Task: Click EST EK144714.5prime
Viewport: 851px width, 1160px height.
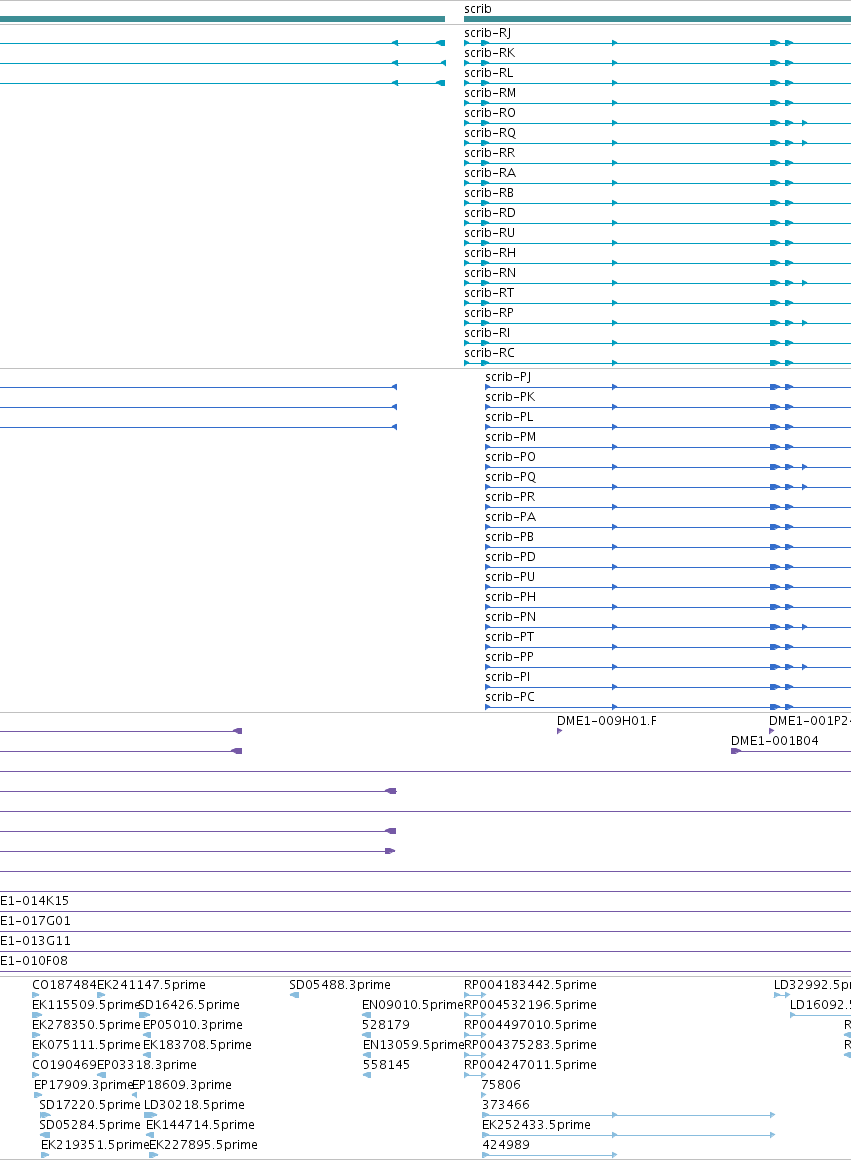Action: tap(200, 1124)
